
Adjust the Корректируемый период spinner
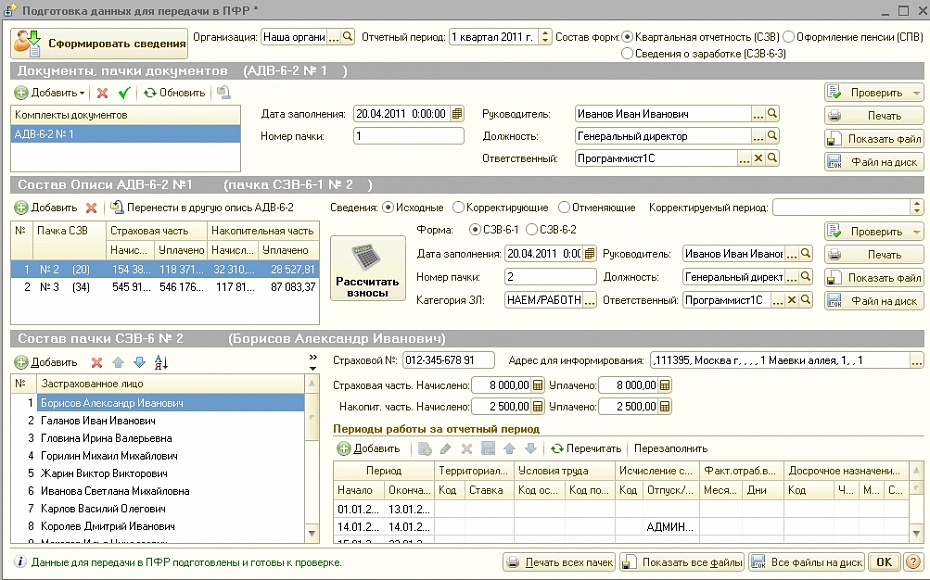pyautogui.click(x=917, y=208)
